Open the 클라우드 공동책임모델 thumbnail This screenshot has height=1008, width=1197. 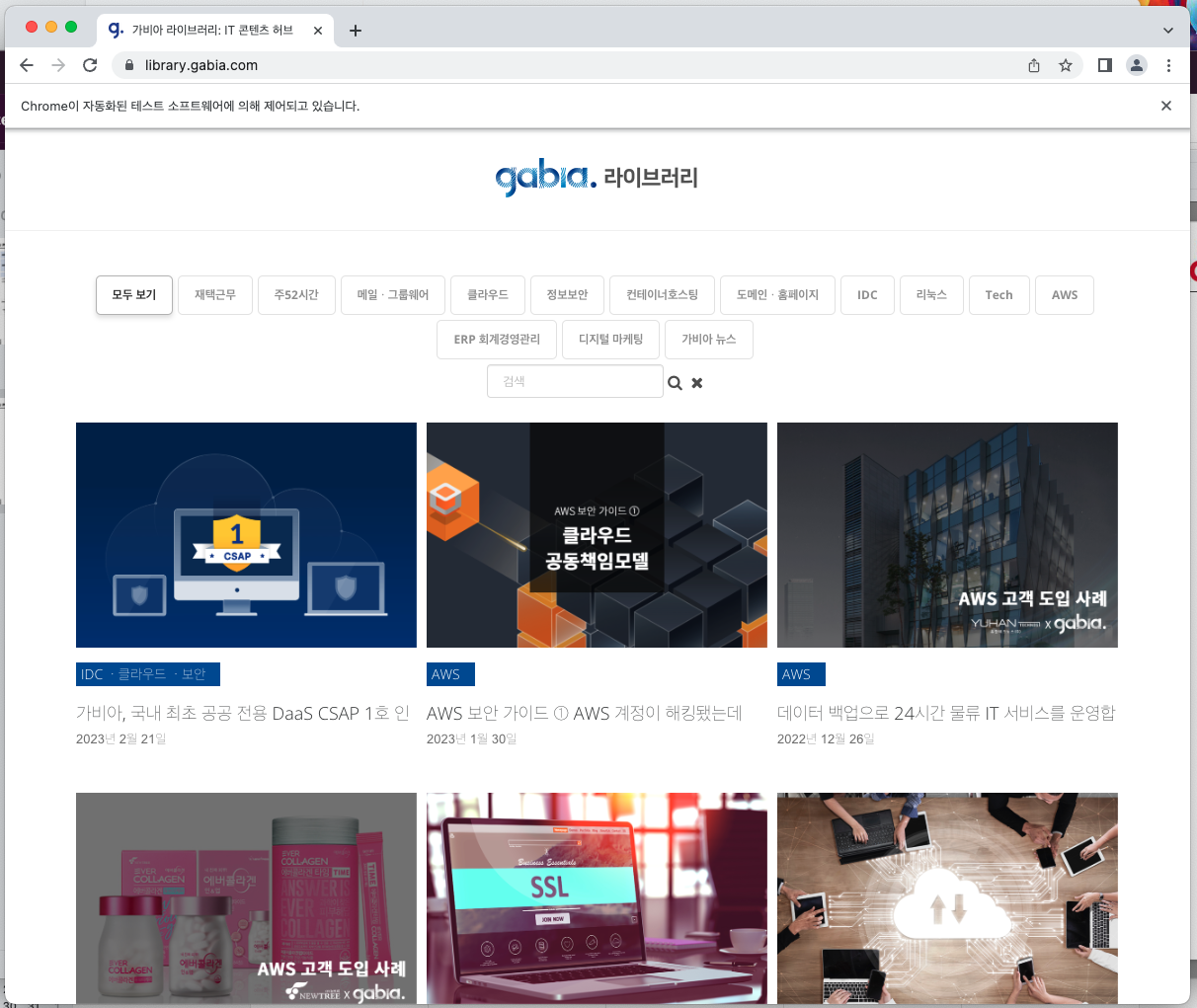597,535
